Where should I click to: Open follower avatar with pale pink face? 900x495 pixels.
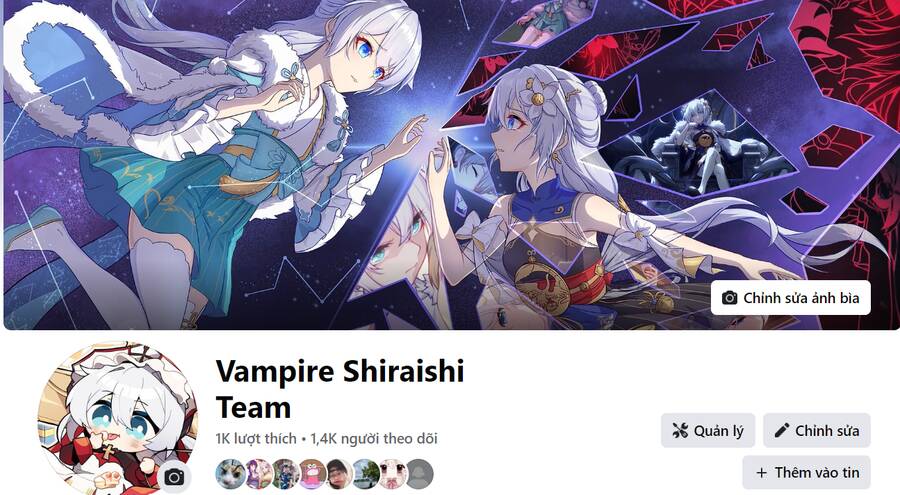coord(393,474)
